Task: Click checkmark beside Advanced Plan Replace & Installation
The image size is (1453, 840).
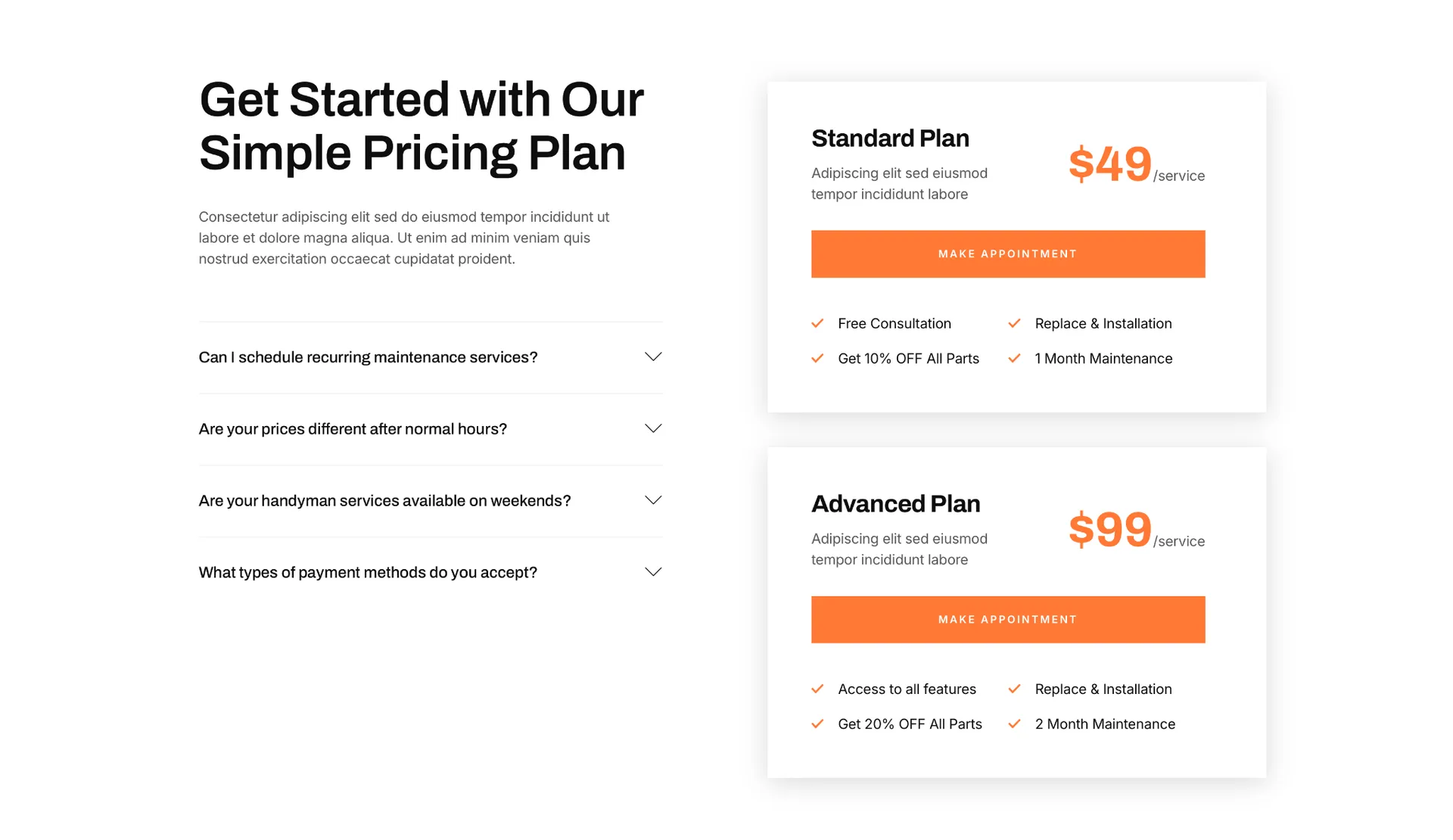Action: click(1014, 689)
